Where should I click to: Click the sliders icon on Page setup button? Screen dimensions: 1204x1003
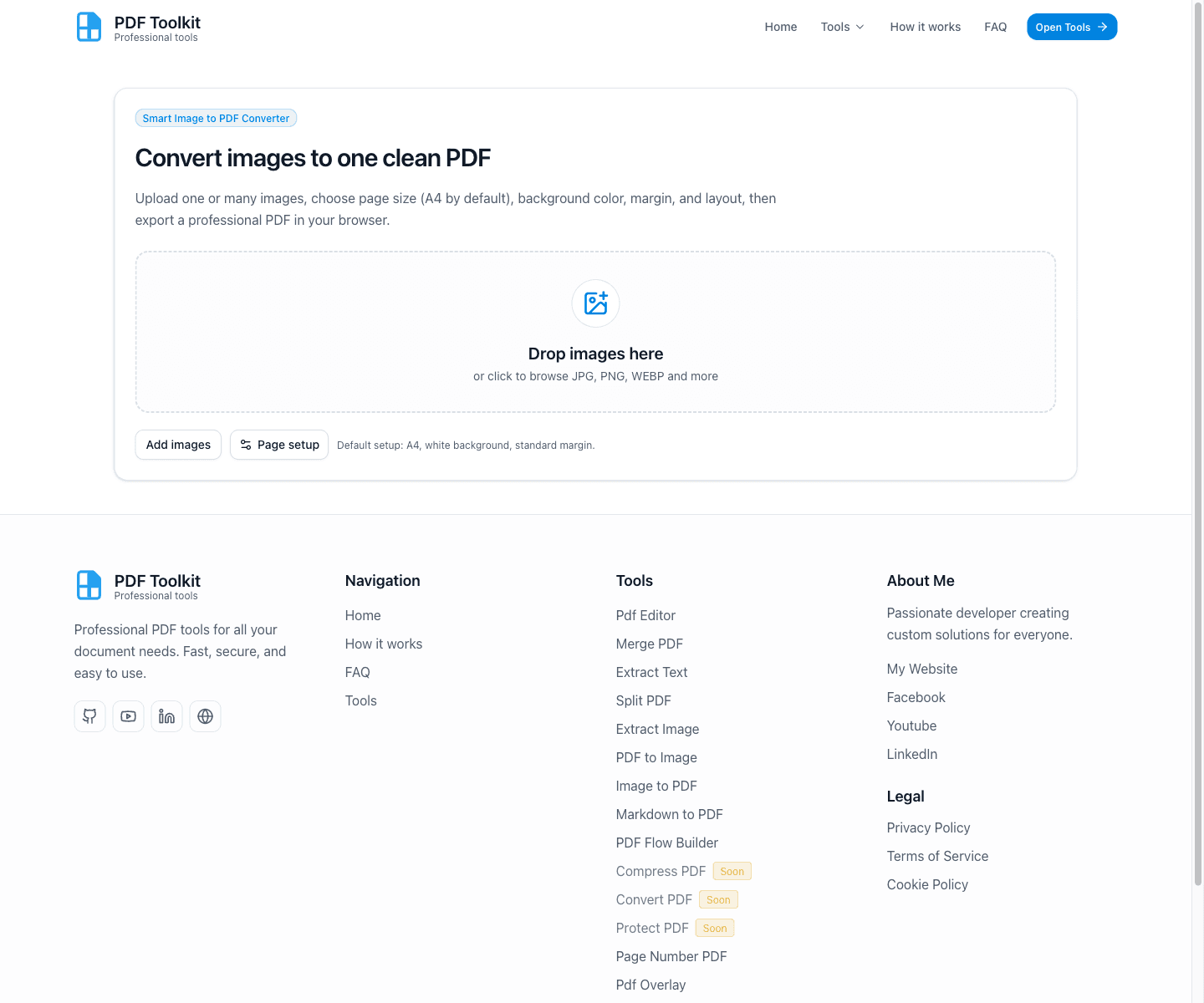click(244, 445)
